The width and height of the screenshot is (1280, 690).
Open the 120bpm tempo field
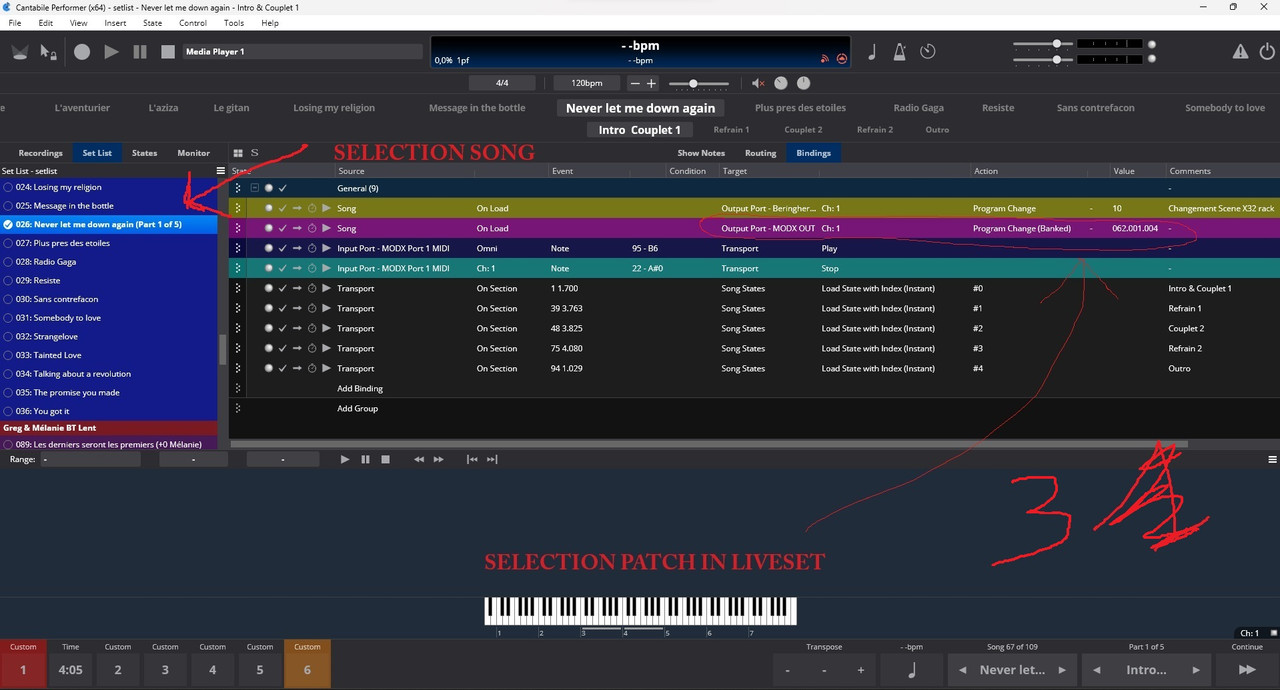point(587,84)
